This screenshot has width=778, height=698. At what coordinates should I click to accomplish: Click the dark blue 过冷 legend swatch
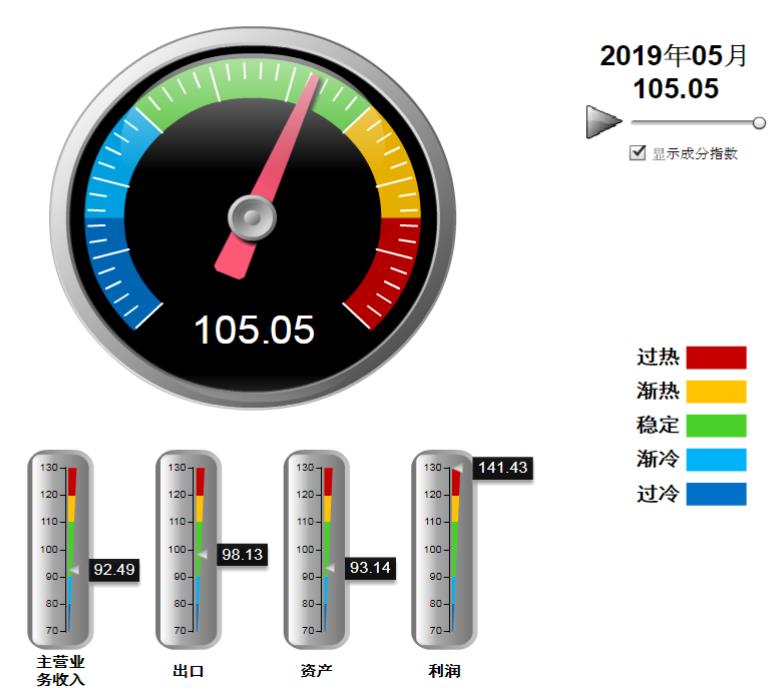click(716, 493)
